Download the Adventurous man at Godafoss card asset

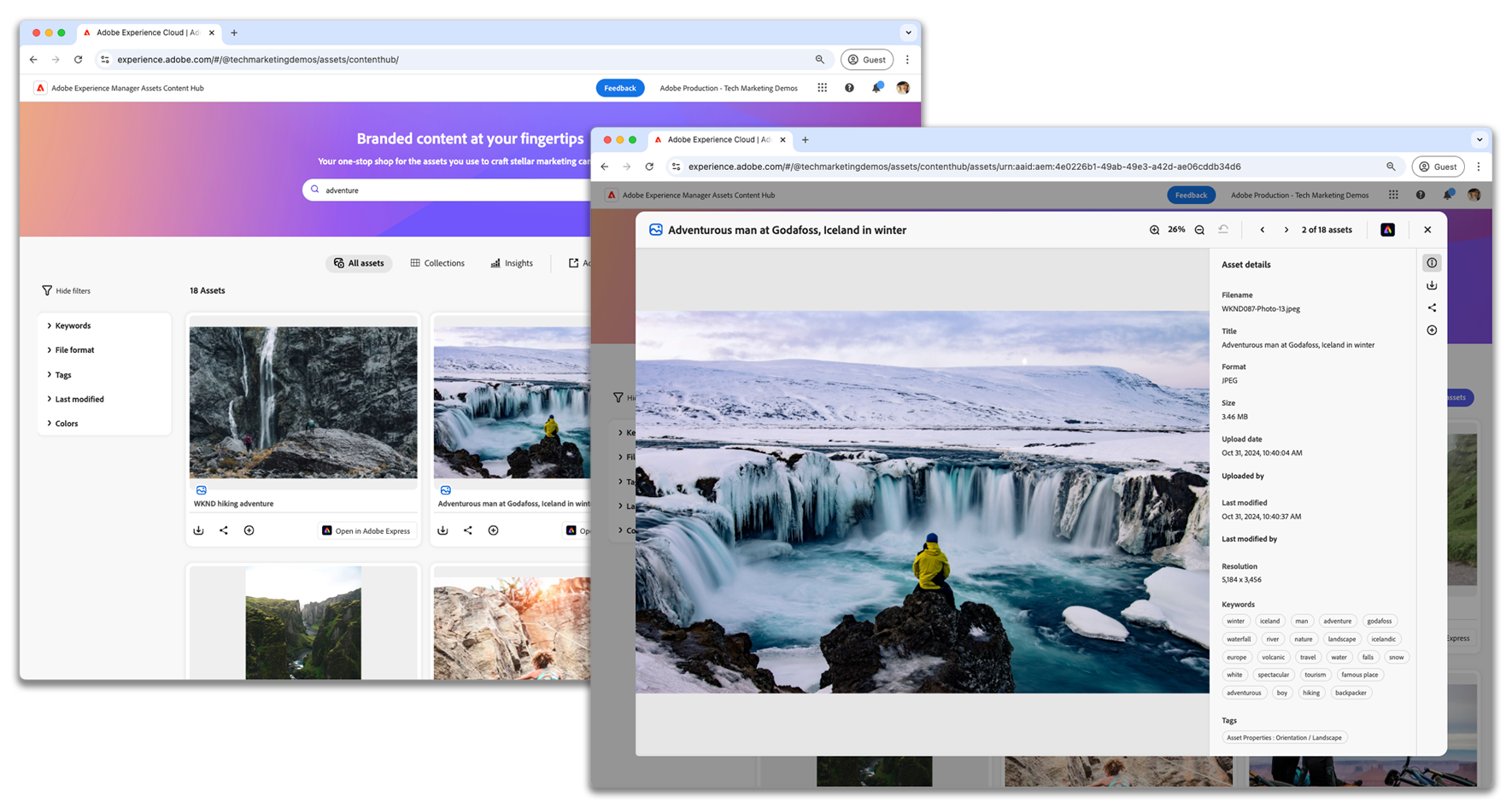[x=442, y=530]
